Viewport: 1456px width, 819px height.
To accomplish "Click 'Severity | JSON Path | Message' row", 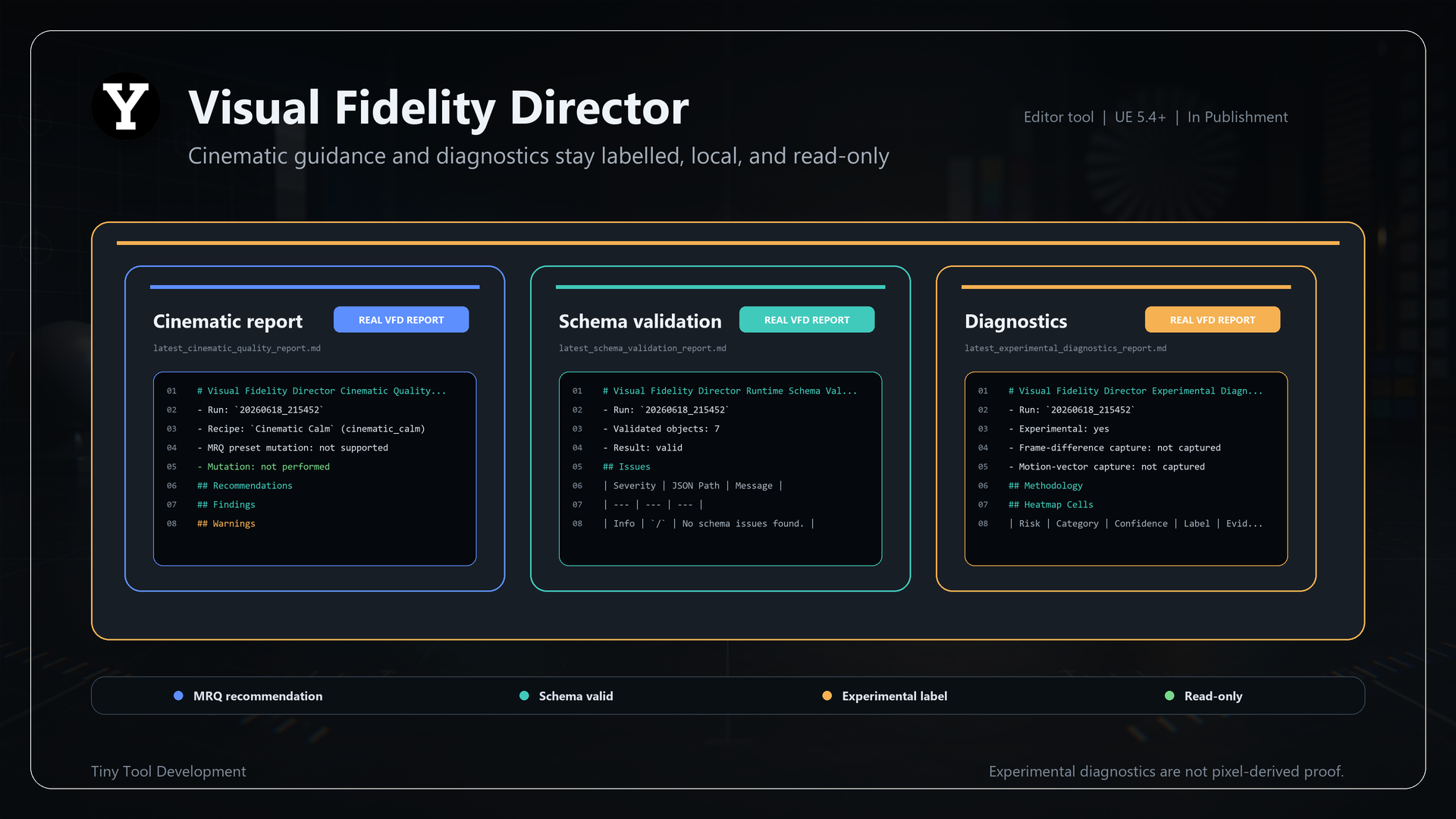I will pos(692,486).
